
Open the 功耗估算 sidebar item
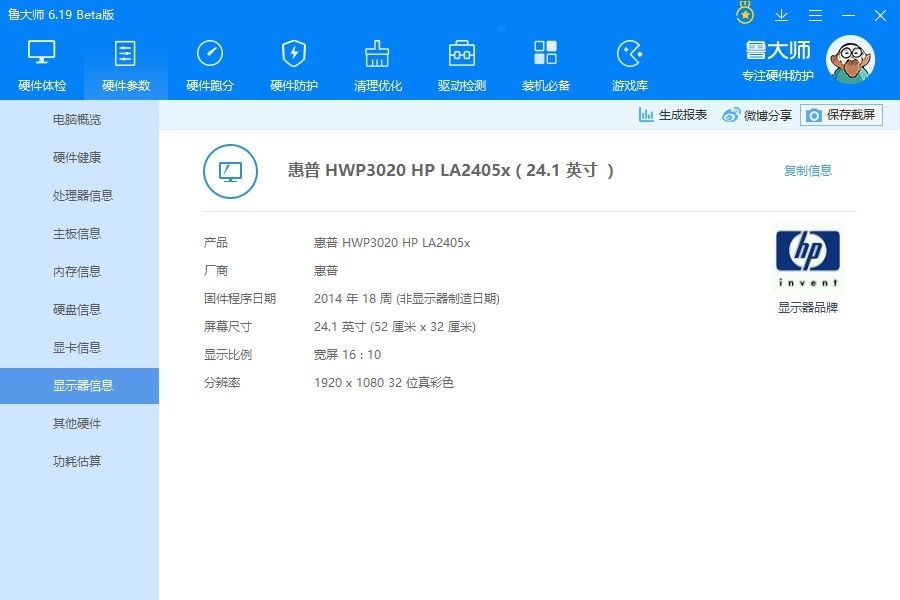point(79,461)
